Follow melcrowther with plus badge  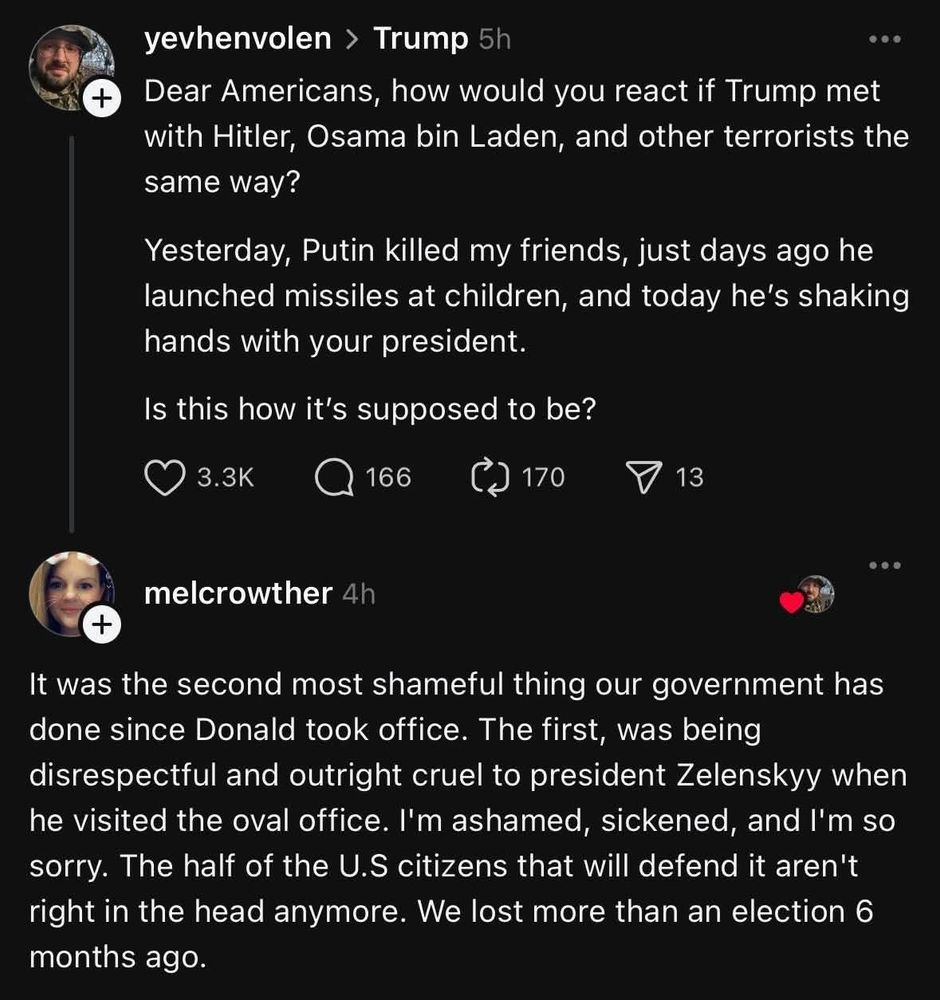pyautogui.click(x=102, y=624)
